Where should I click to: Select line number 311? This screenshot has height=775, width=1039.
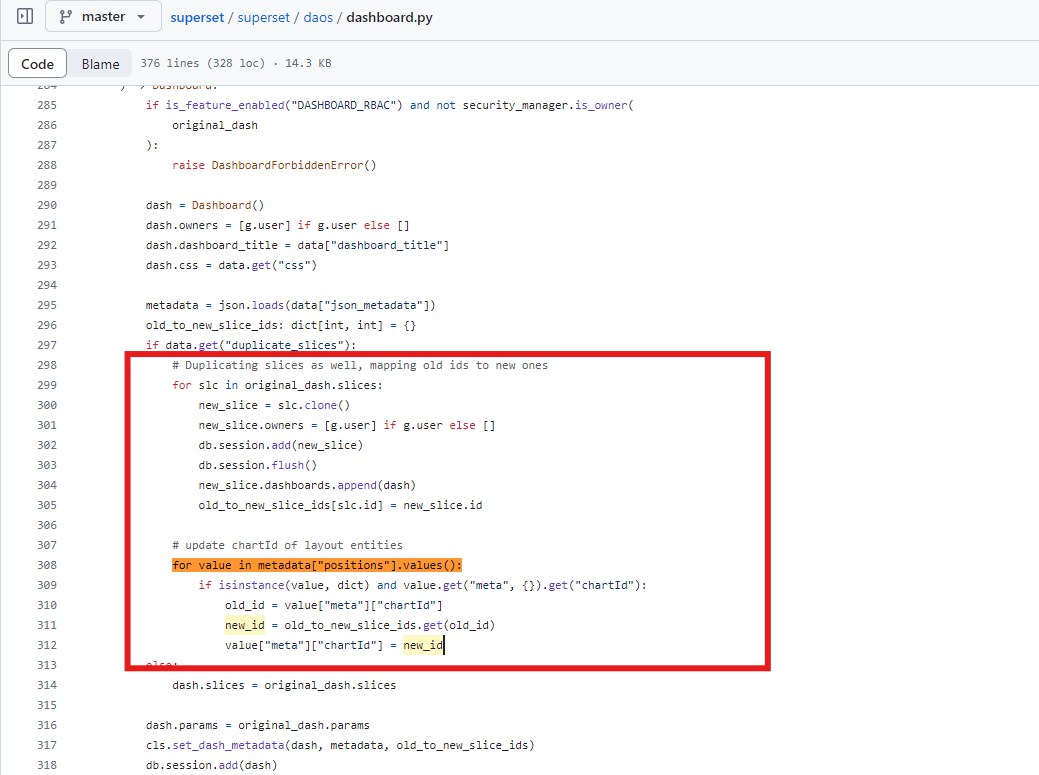tap(47, 625)
